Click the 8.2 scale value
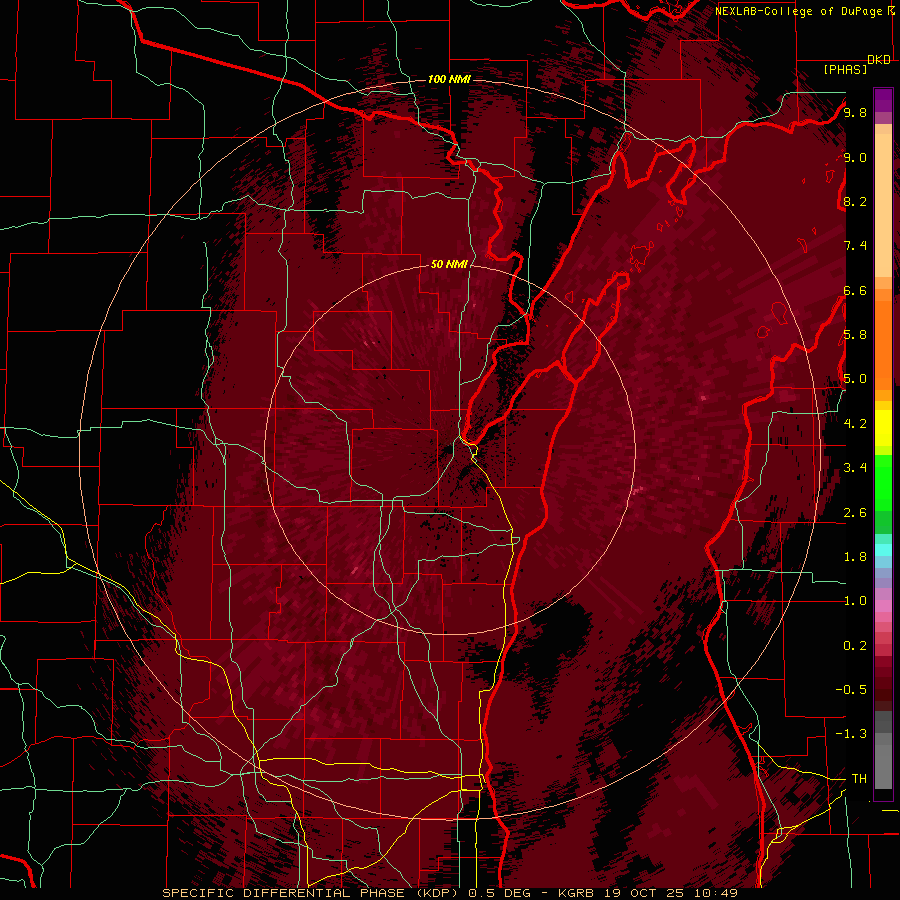Image resolution: width=900 pixels, height=900 pixels. 855,201
